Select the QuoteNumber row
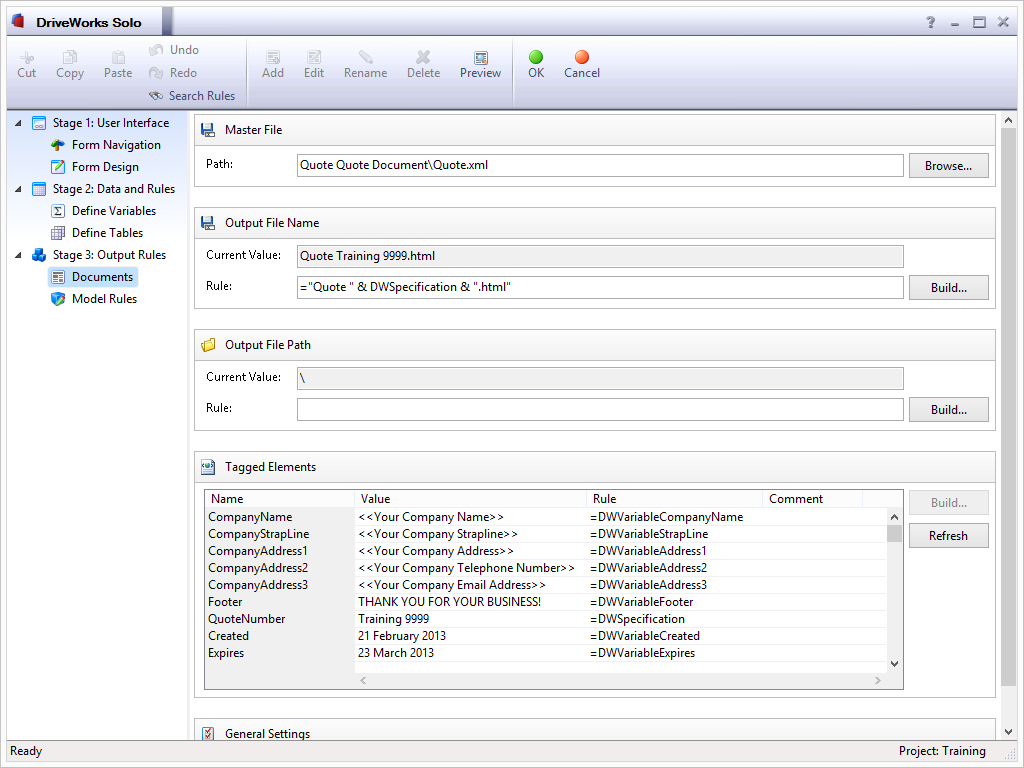Viewport: 1024px width, 768px height. coord(546,619)
